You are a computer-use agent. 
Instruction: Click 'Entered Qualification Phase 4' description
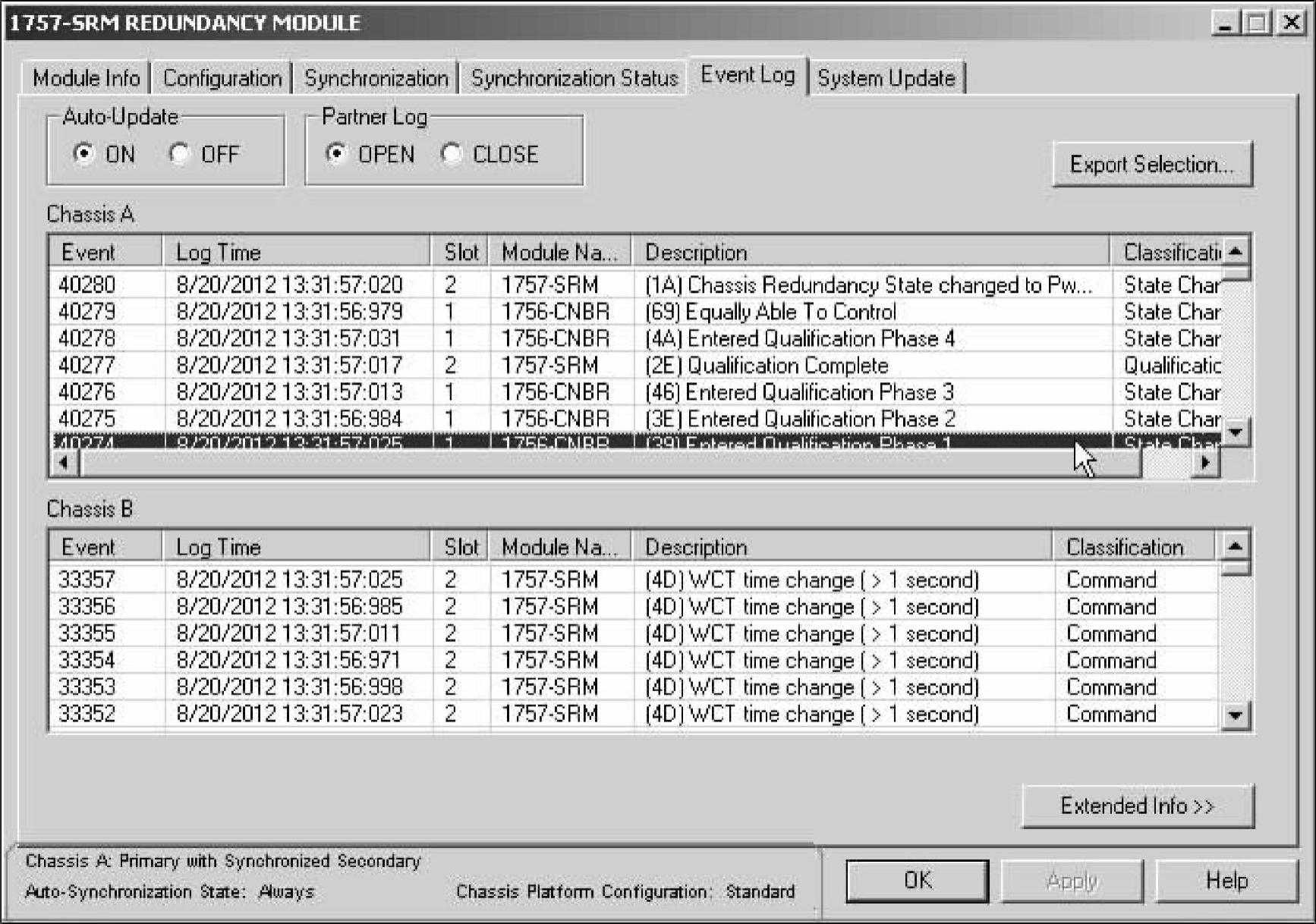click(x=800, y=338)
